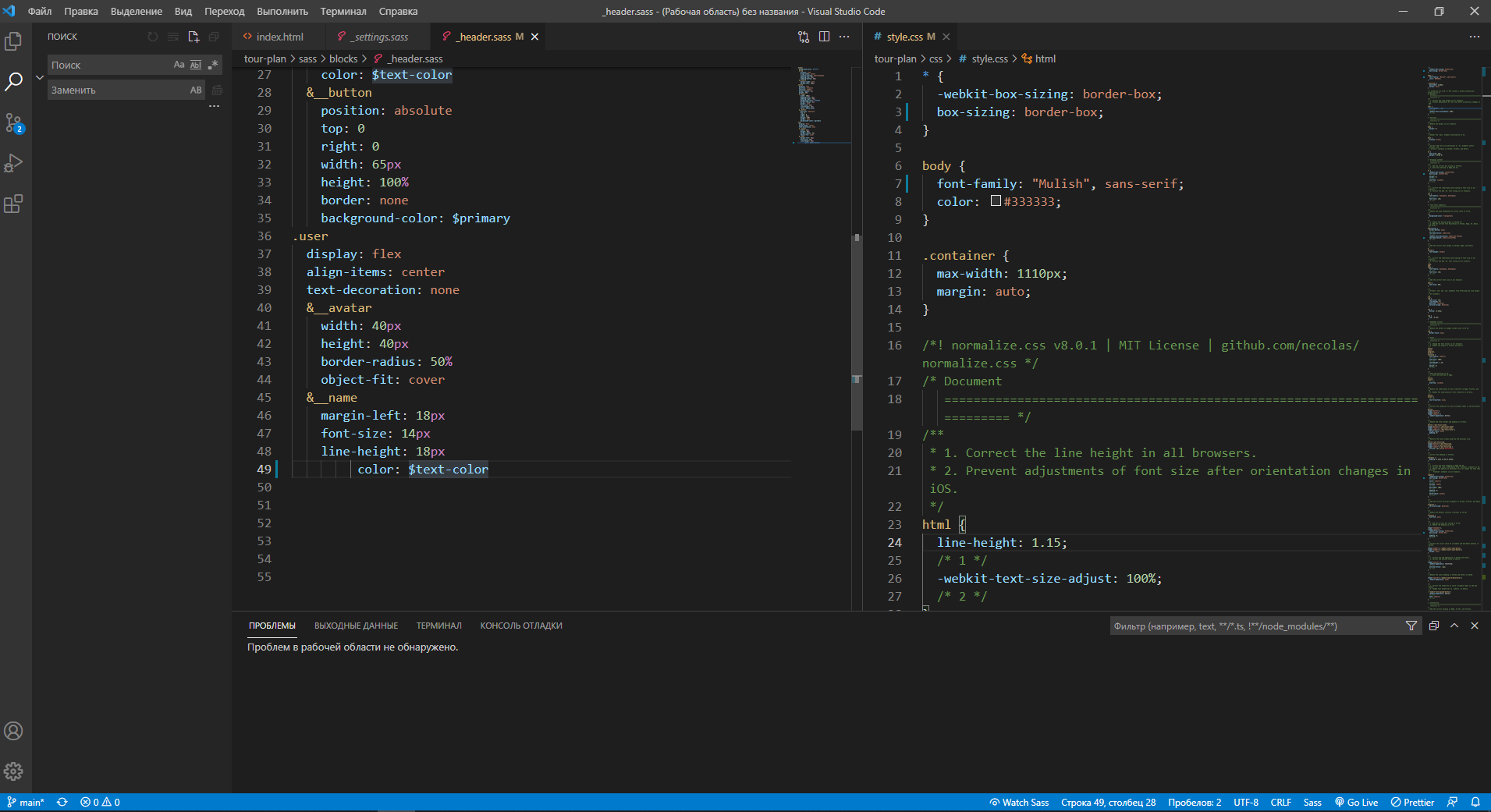Split the editor to the right
Image resolution: width=1491 pixels, height=812 pixels.
[824, 37]
